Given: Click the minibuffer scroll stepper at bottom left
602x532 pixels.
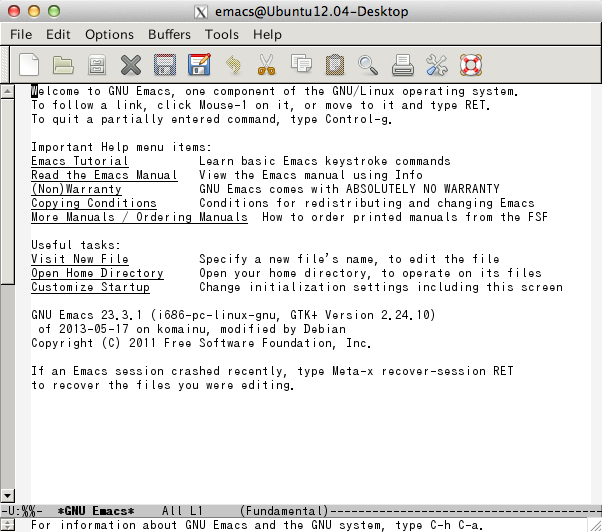Looking at the screenshot, I should [8, 525].
